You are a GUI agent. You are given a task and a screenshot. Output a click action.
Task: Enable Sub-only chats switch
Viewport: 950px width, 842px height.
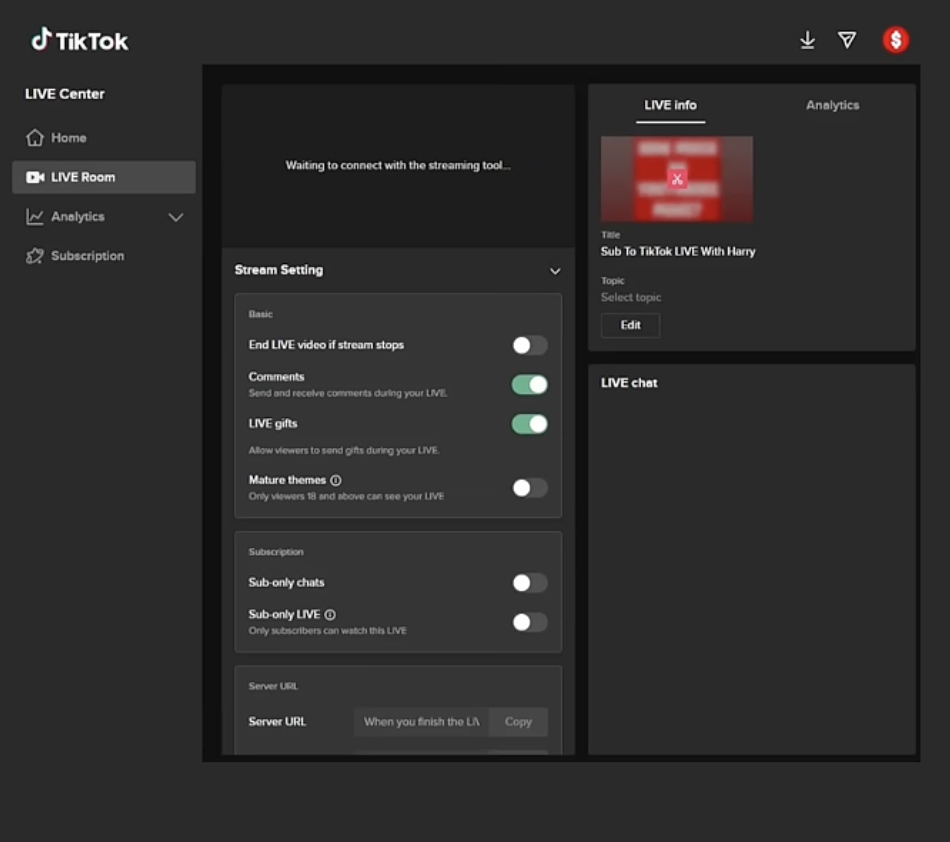[530, 583]
